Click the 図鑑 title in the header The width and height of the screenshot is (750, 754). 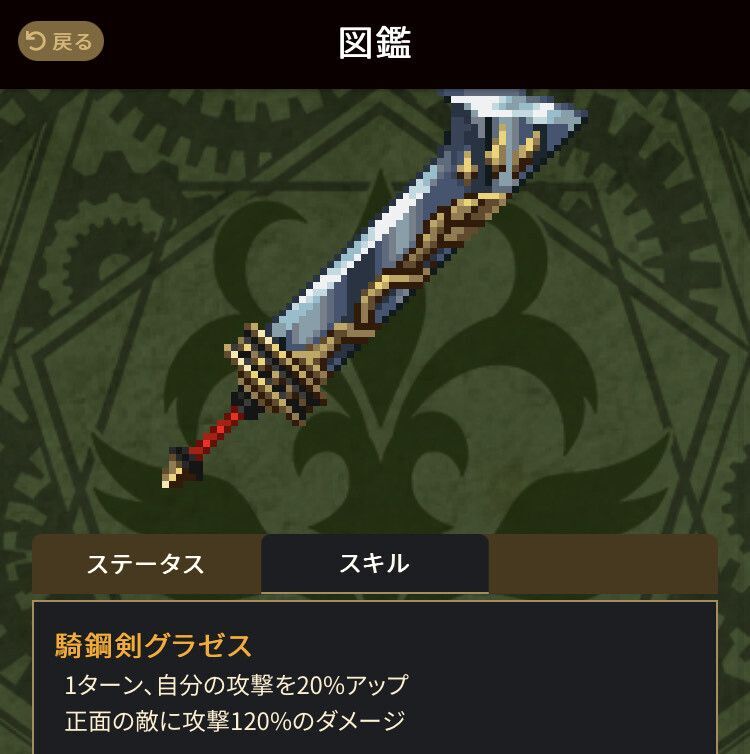tap(375, 43)
